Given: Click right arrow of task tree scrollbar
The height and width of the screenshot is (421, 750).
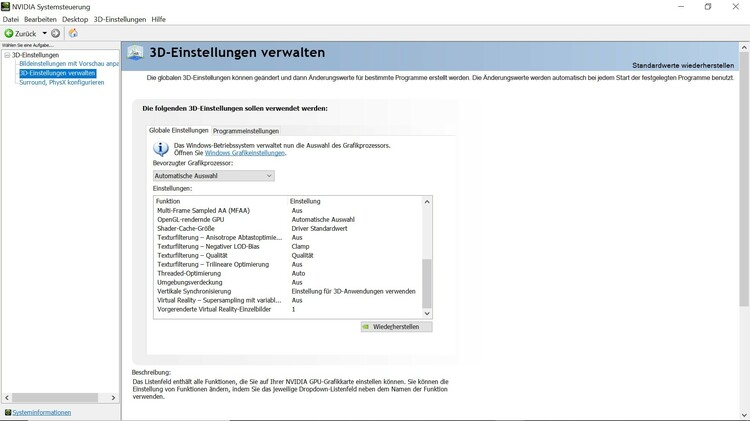Looking at the screenshot, I should point(113,398).
